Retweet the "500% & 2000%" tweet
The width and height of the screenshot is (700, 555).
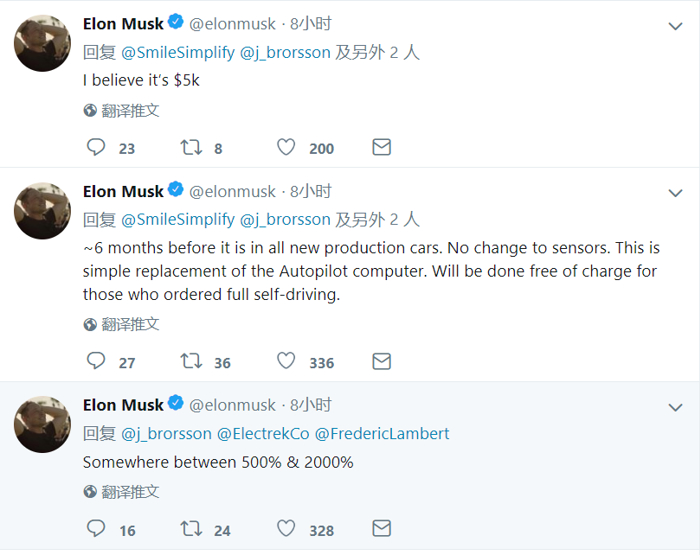[x=191, y=529]
